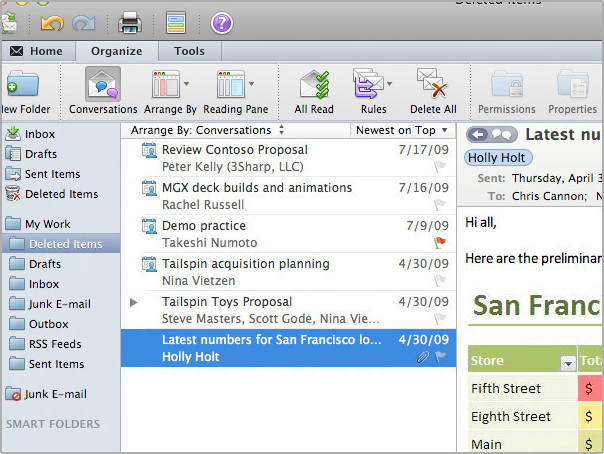Click the Undo arrow icon
The height and width of the screenshot is (454, 604).
[x=52, y=23]
